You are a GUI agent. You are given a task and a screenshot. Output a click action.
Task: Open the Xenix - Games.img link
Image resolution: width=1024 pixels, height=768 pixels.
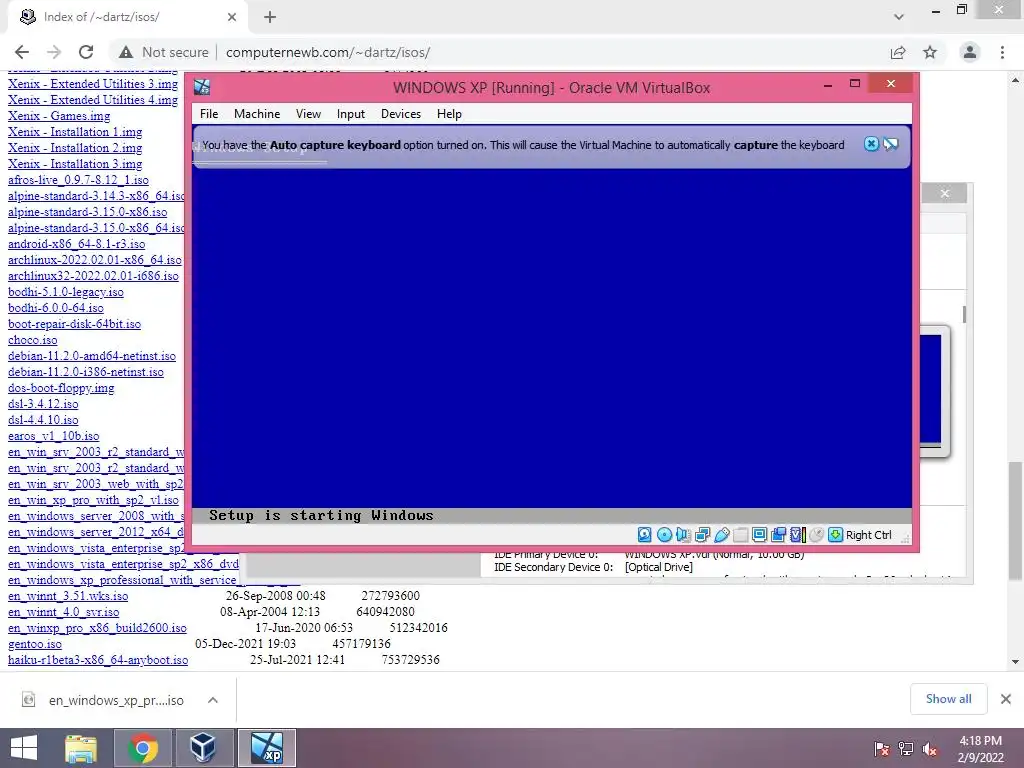pyautogui.click(x=59, y=116)
